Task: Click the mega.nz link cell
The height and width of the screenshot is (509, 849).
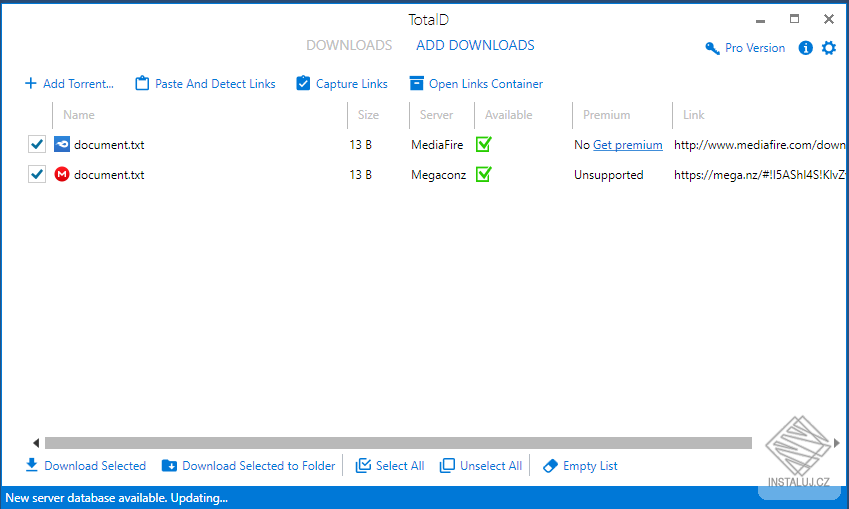Action: 759,175
